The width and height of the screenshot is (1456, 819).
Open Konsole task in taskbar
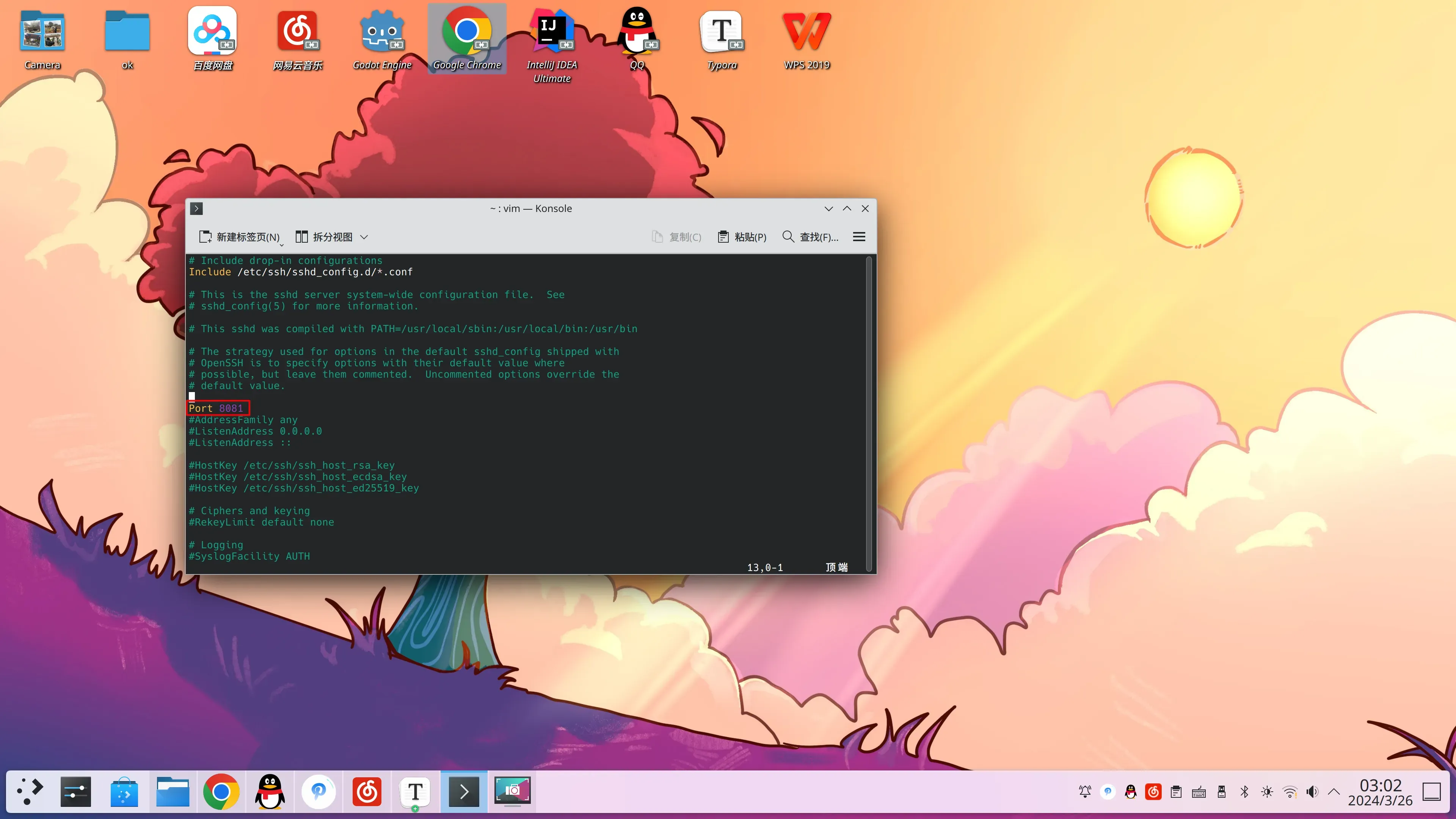tap(463, 791)
